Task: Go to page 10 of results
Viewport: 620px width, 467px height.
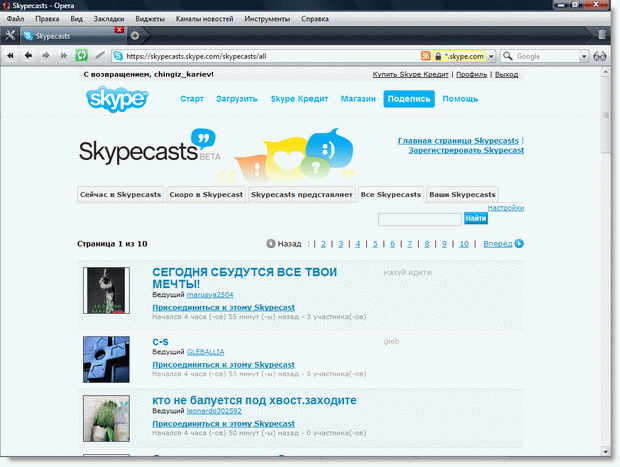Action: pyautogui.click(x=464, y=244)
